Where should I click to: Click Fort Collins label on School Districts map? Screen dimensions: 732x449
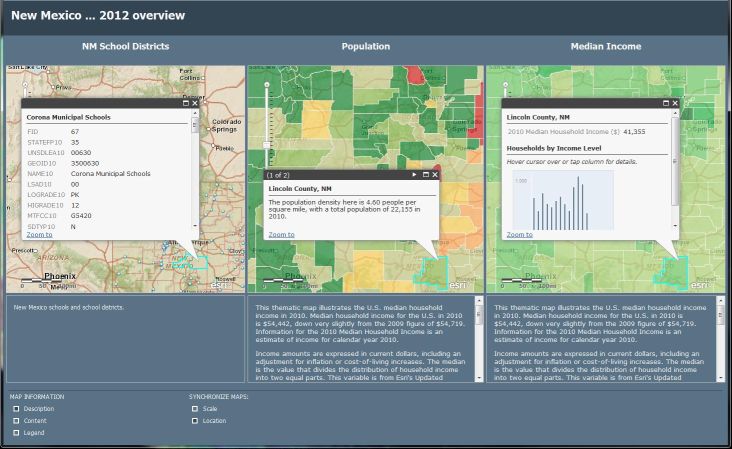pyautogui.click(x=189, y=74)
